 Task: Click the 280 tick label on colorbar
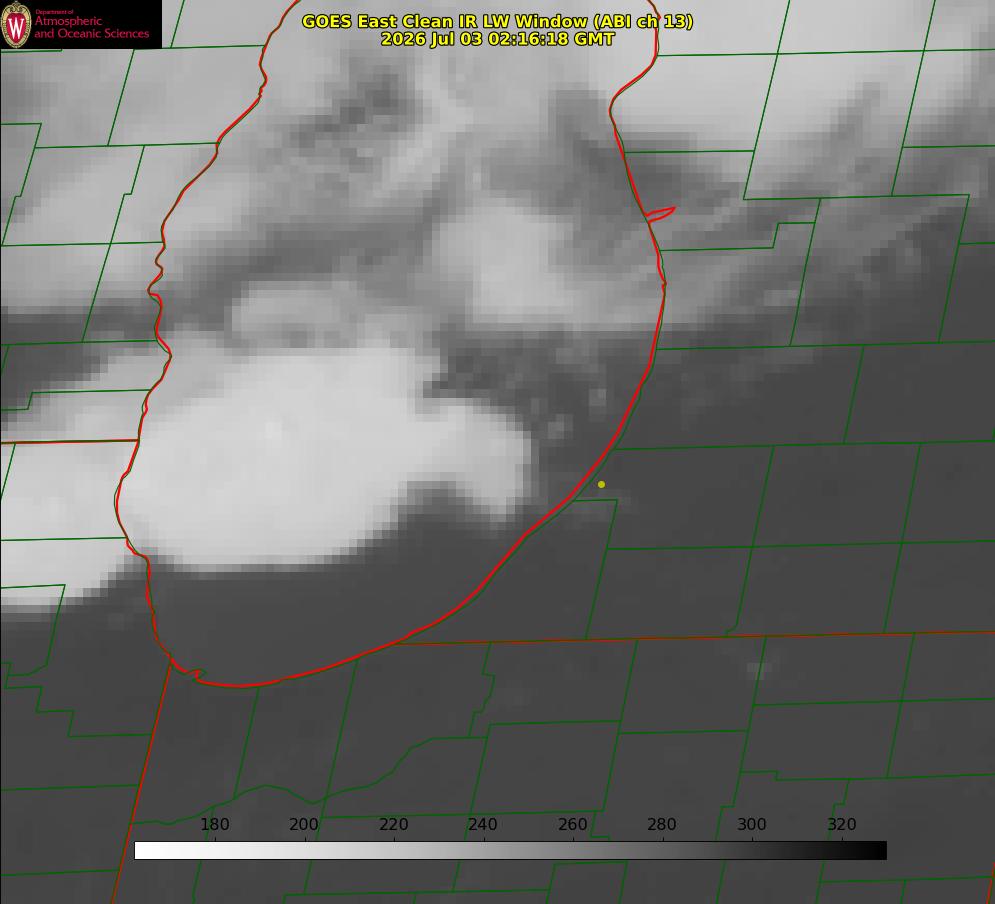pos(662,824)
